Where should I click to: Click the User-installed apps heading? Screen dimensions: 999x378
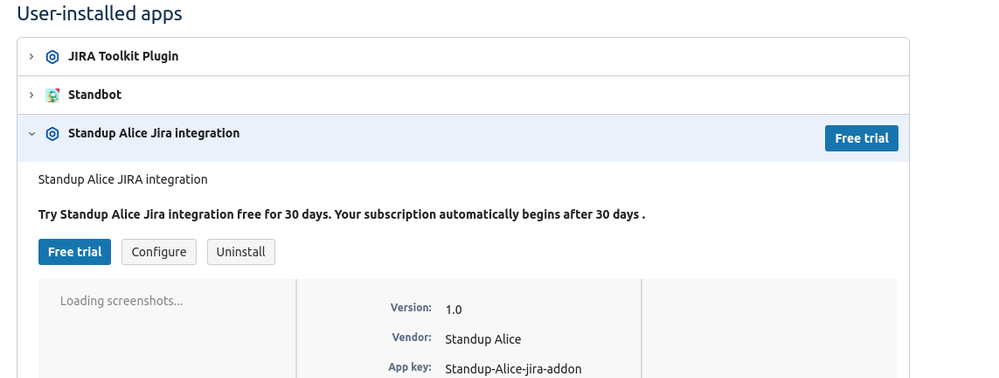(x=99, y=13)
